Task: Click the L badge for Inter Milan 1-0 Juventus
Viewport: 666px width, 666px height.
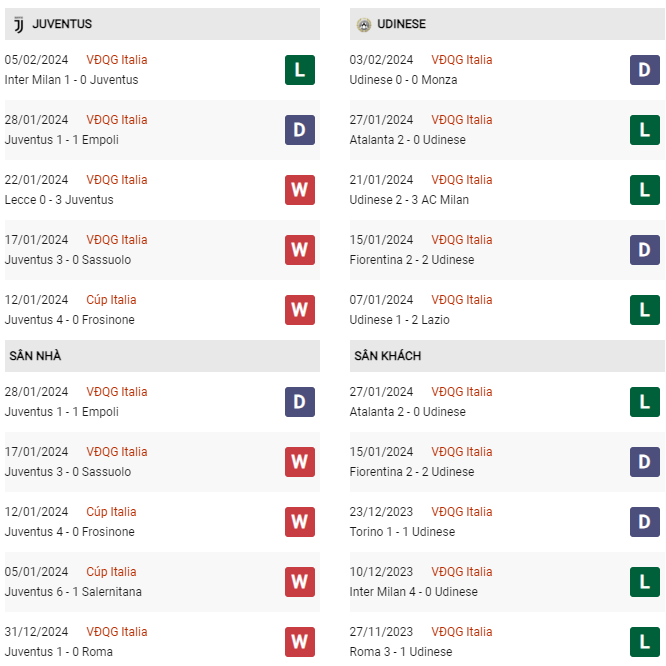Action: pos(300,70)
